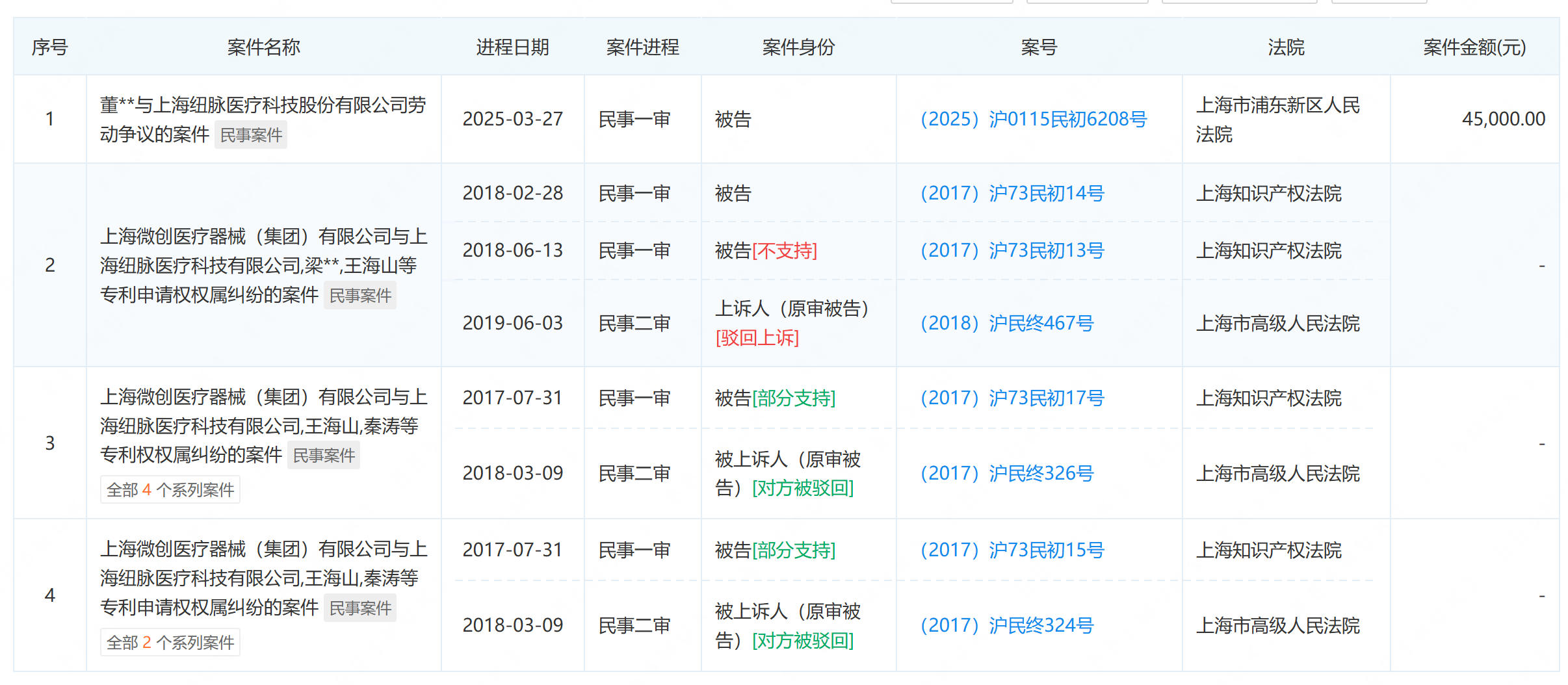
Task: Click 被告 in the 沪73民初14号 row
Action: (733, 193)
